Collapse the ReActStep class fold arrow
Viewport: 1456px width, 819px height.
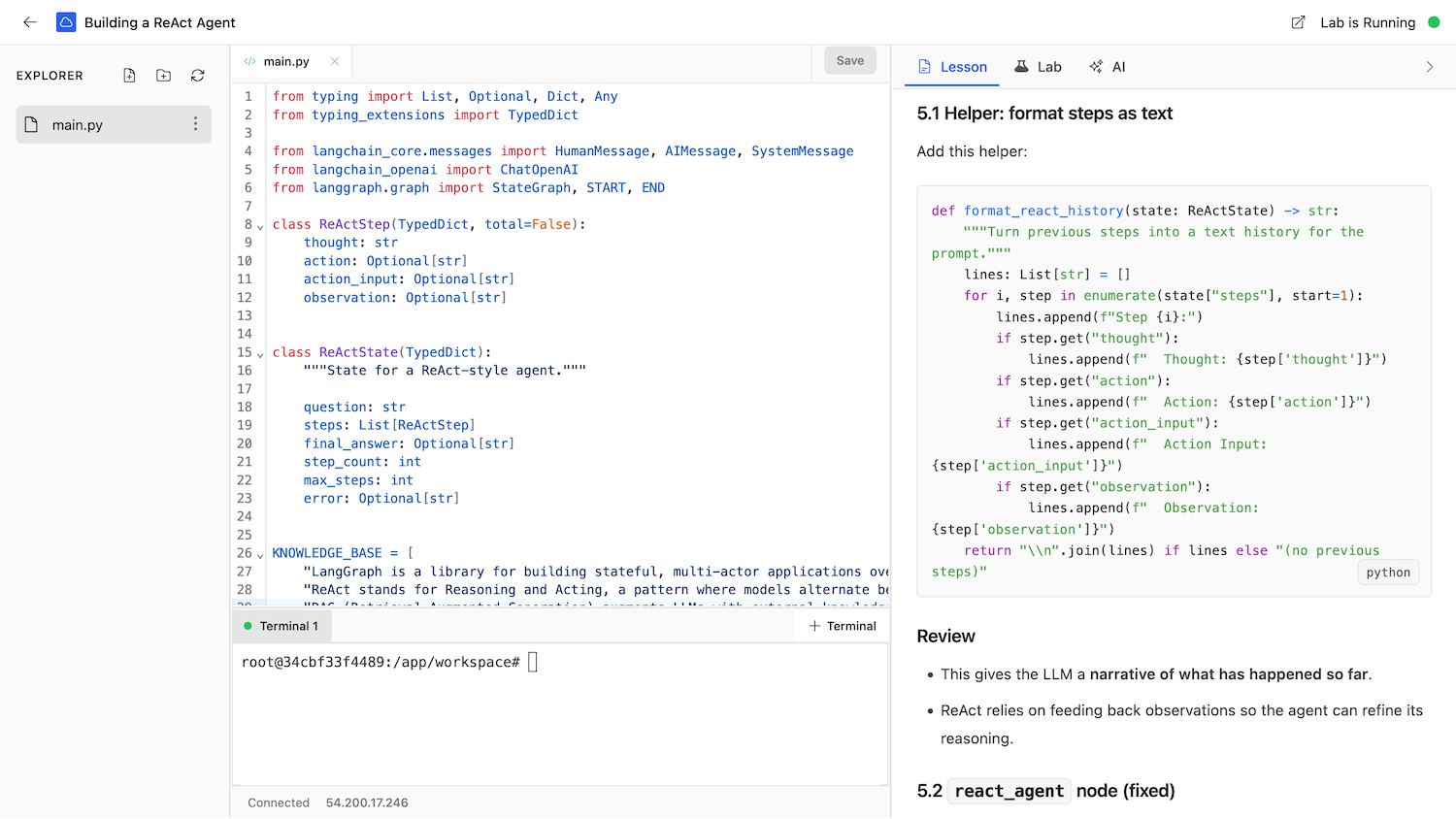click(x=260, y=224)
